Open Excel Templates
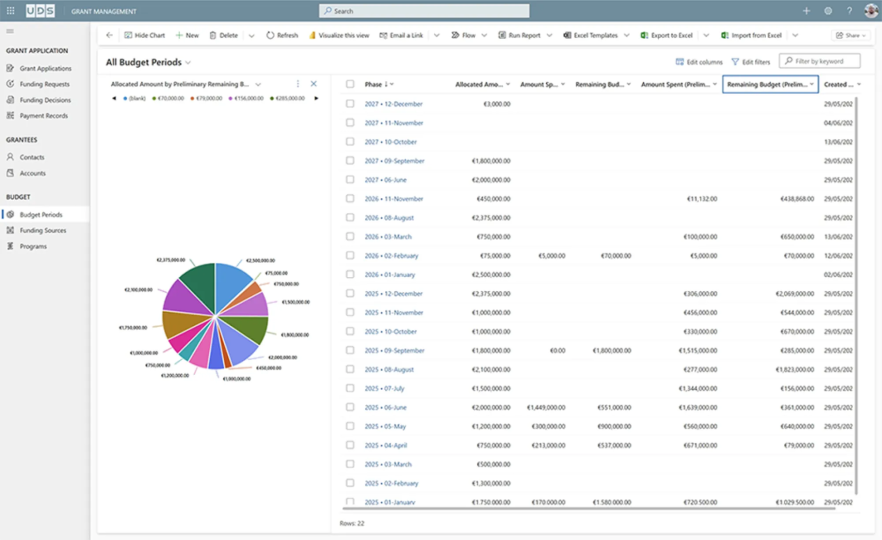882x540 pixels. tap(591, 35)
